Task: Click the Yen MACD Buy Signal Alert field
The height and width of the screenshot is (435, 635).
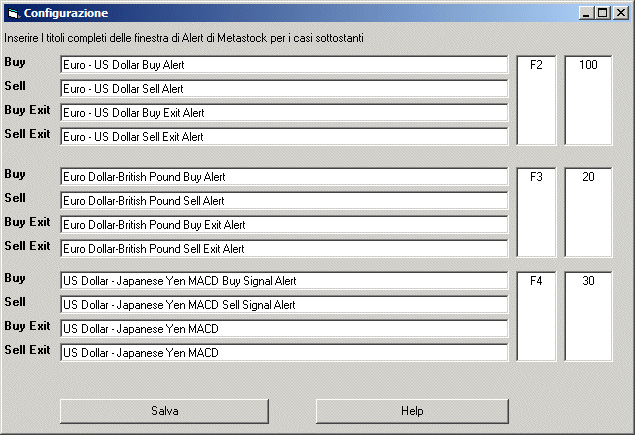Action: point(284,281)
